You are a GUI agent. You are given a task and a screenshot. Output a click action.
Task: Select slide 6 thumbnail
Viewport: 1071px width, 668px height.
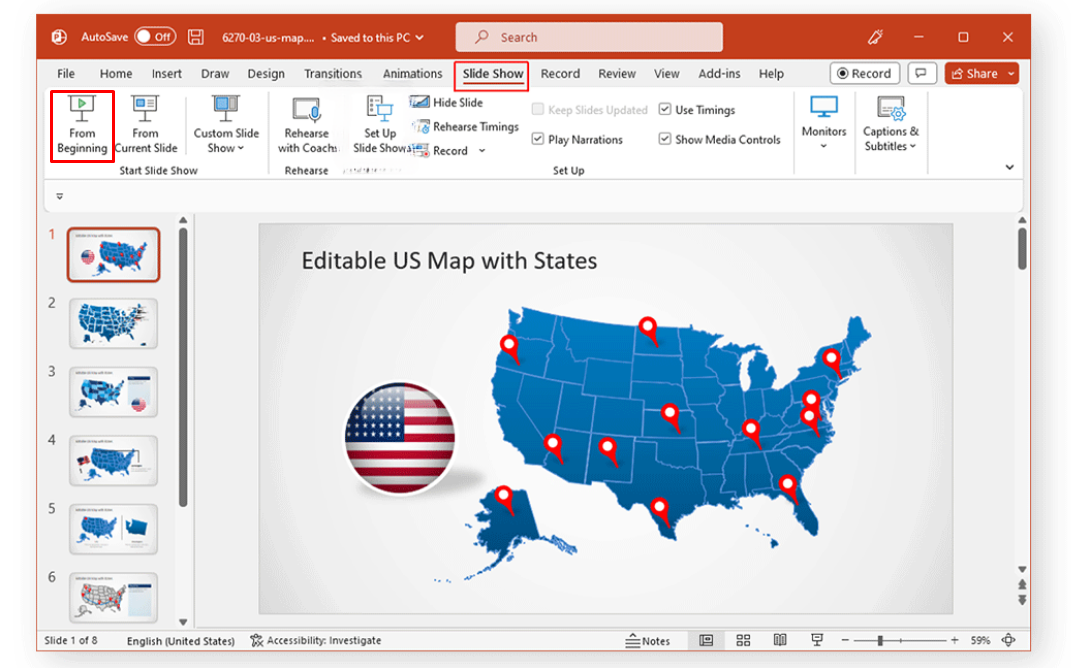113,598
